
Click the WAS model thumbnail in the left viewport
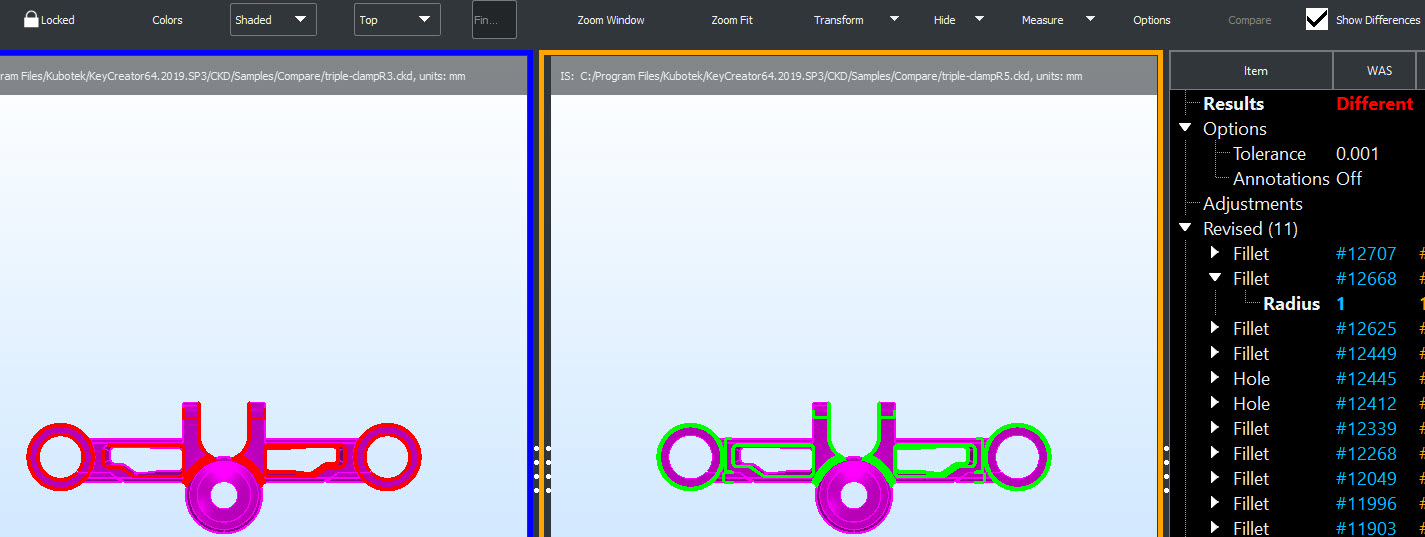click(223, 470)
